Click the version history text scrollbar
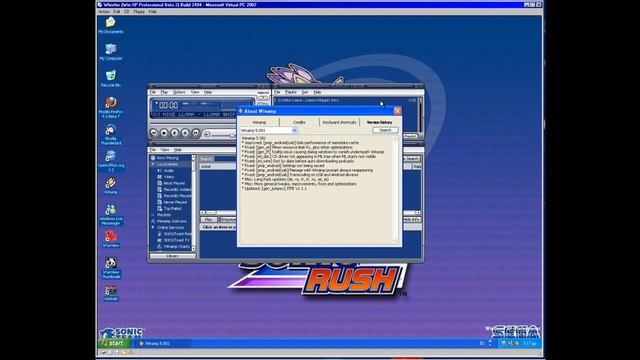The height and width of the screenshot is (360, 640). pyautogui.click(x=396, y=190)
